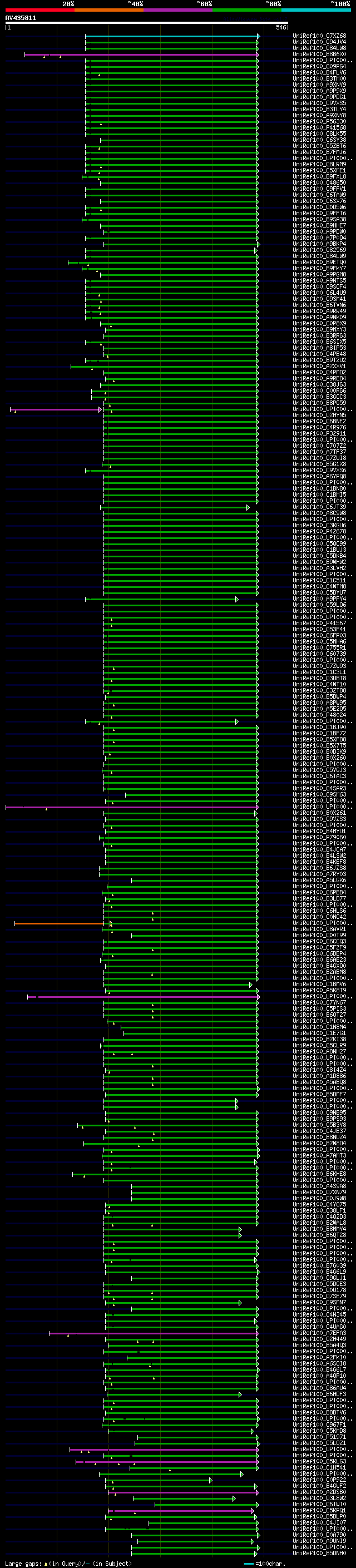Select the UniRef100_Q38JG3 hit label

tap(319, 385)
